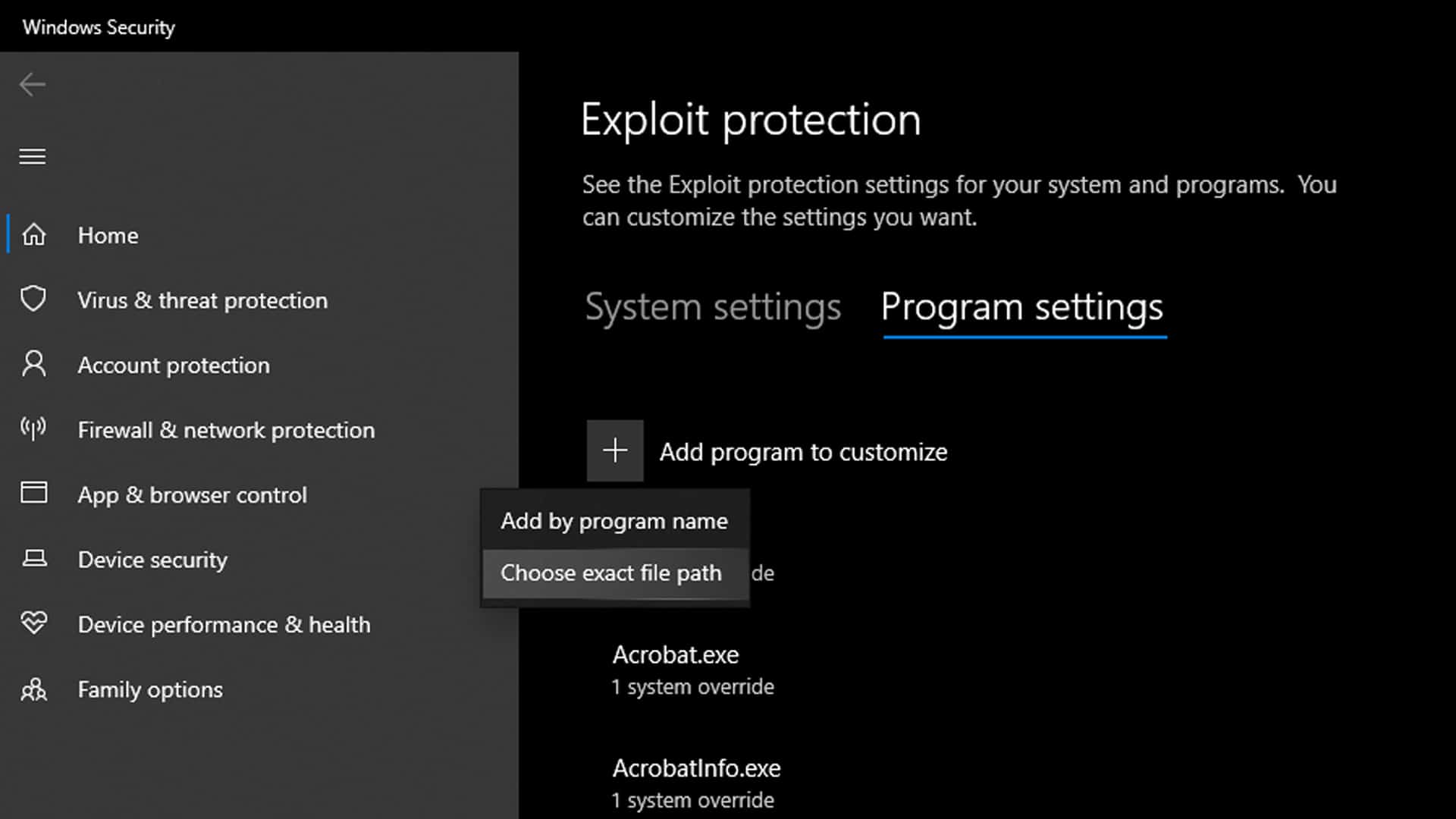Click the back arrow icon
The image size is (1456, 819).
[33, 84]
